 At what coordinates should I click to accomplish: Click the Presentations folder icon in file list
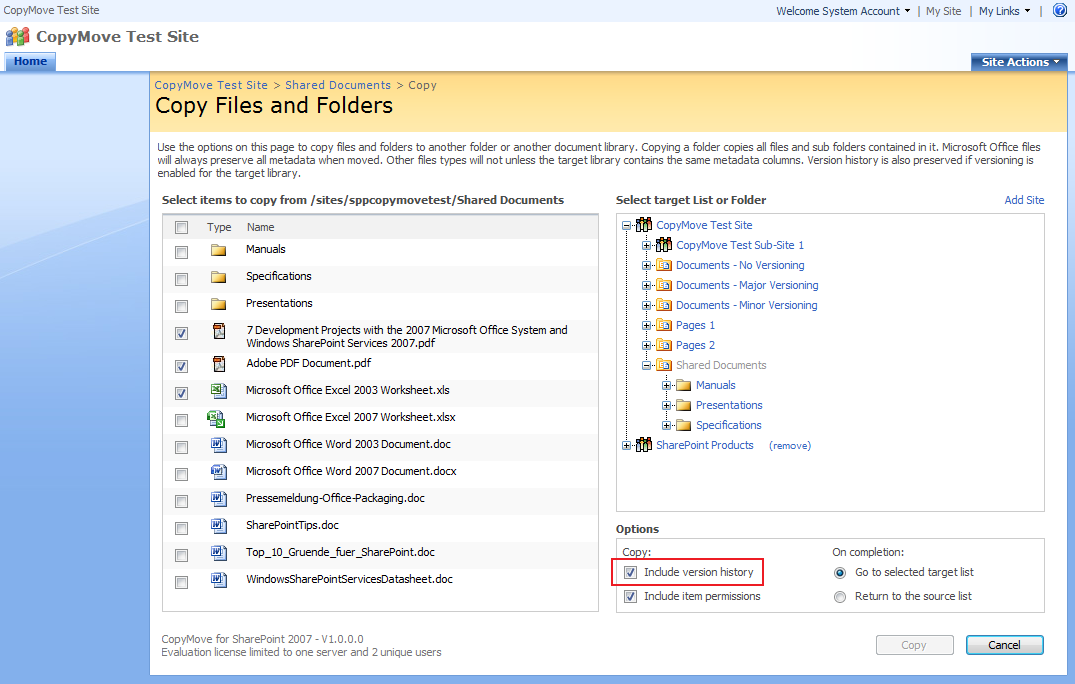pyautogui.click(x=219, y=304)
